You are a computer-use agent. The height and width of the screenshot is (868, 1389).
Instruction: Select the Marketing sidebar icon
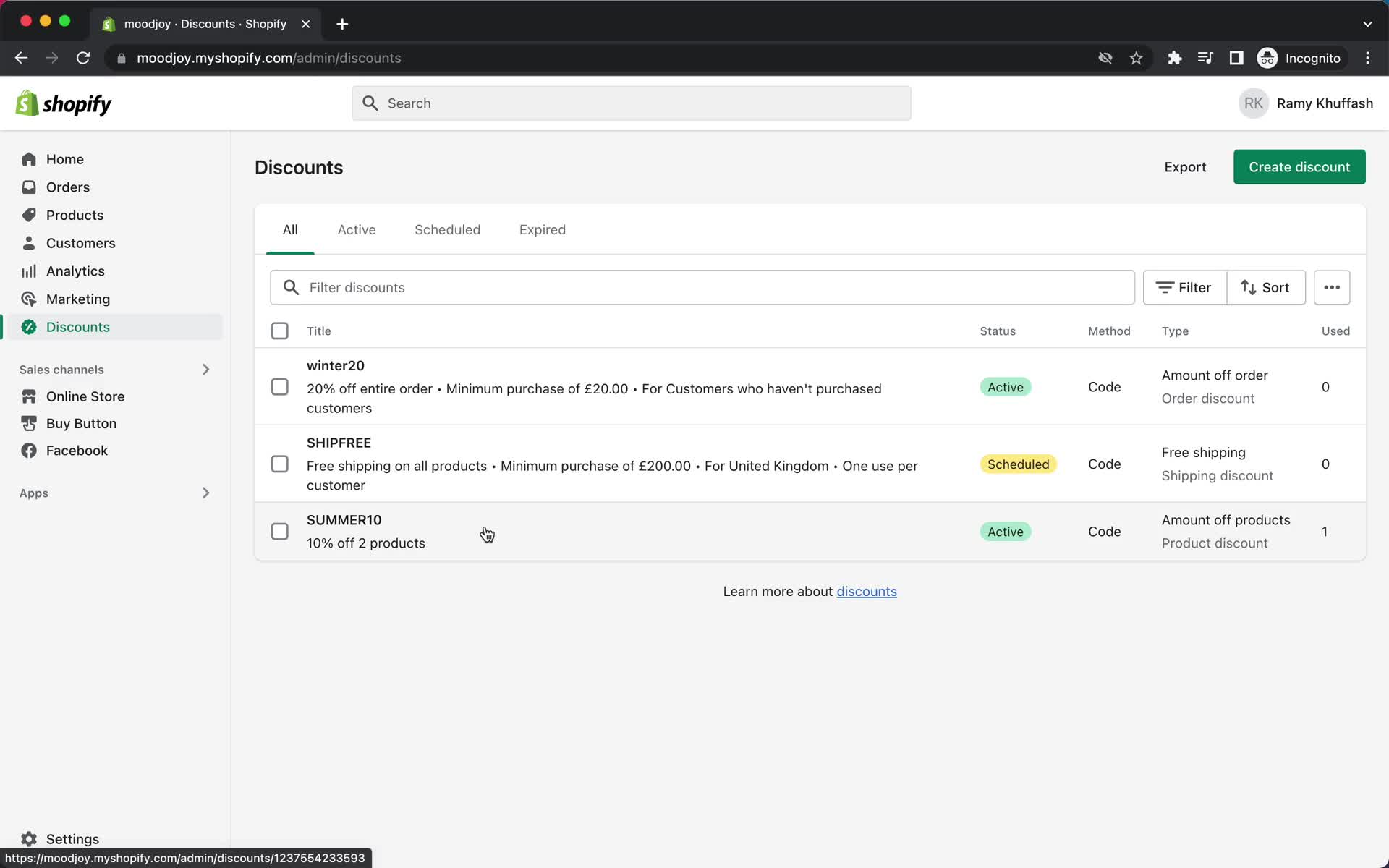28,298
